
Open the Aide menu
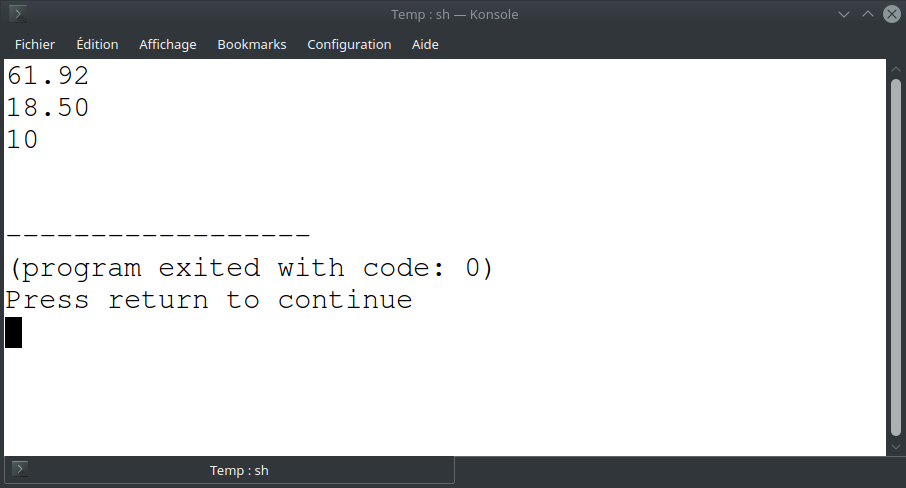pyautogui.click(x=425, y=44)
